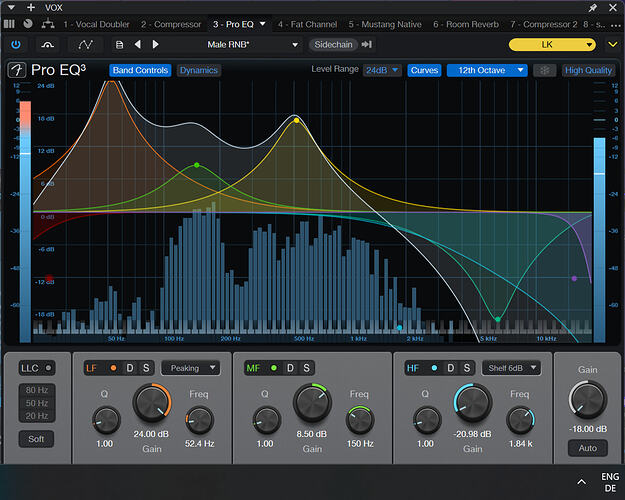The image size is (625, 500).
Task: Switch to the 4 - Fat Channel tab
Action: coord(307,24)
